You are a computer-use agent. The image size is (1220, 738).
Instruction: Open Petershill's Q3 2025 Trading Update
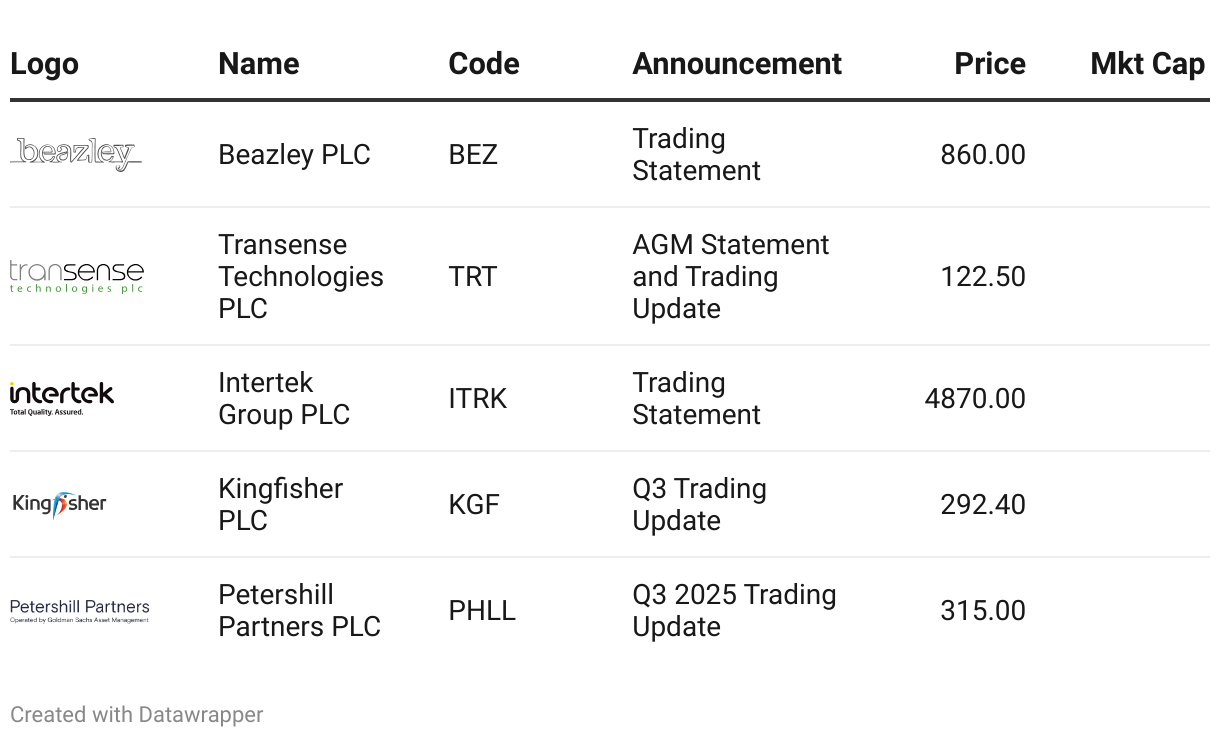click(x=734, y=610)
